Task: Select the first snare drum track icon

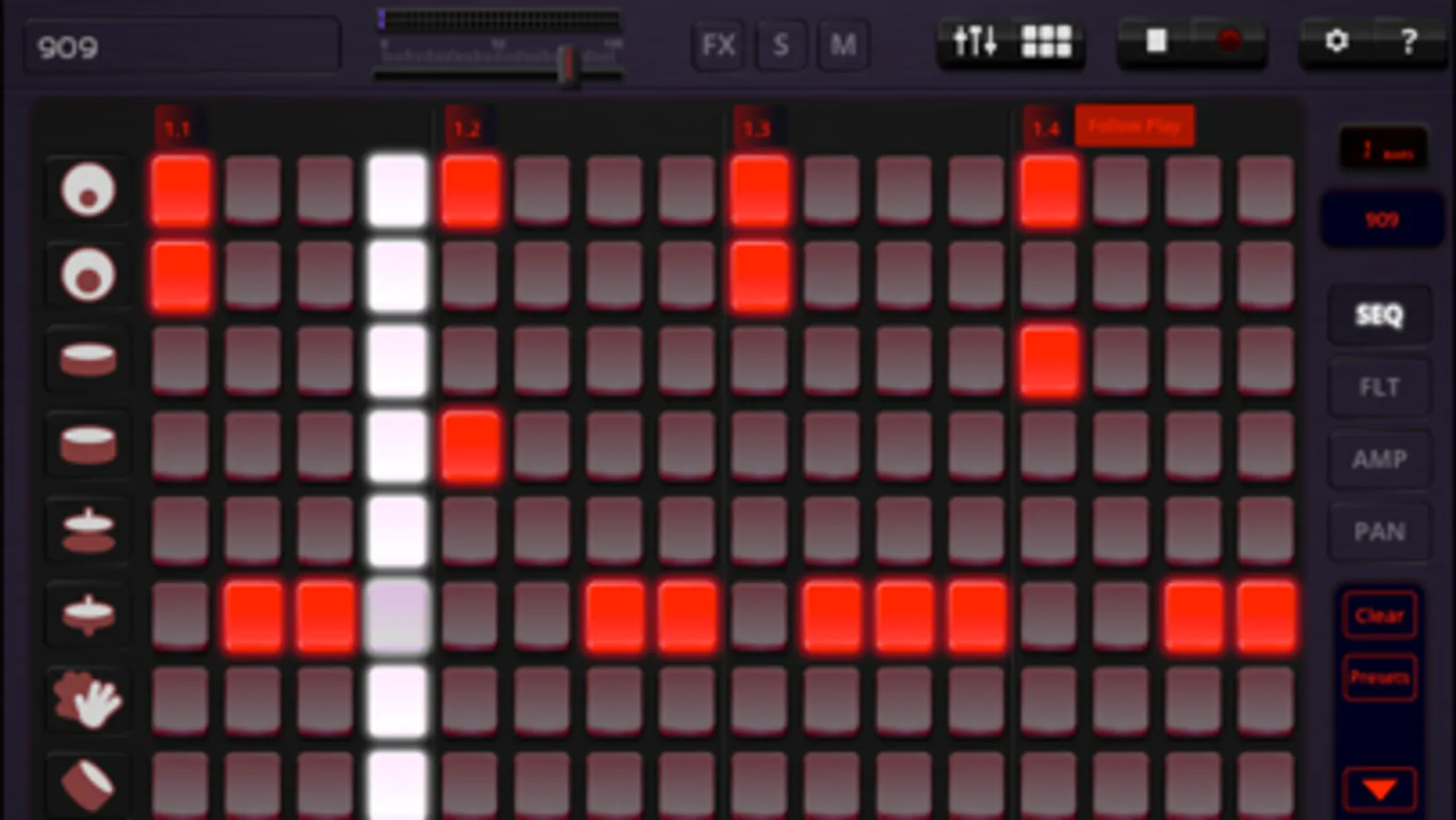Action: pyautogui.click(x=88, y=360)
